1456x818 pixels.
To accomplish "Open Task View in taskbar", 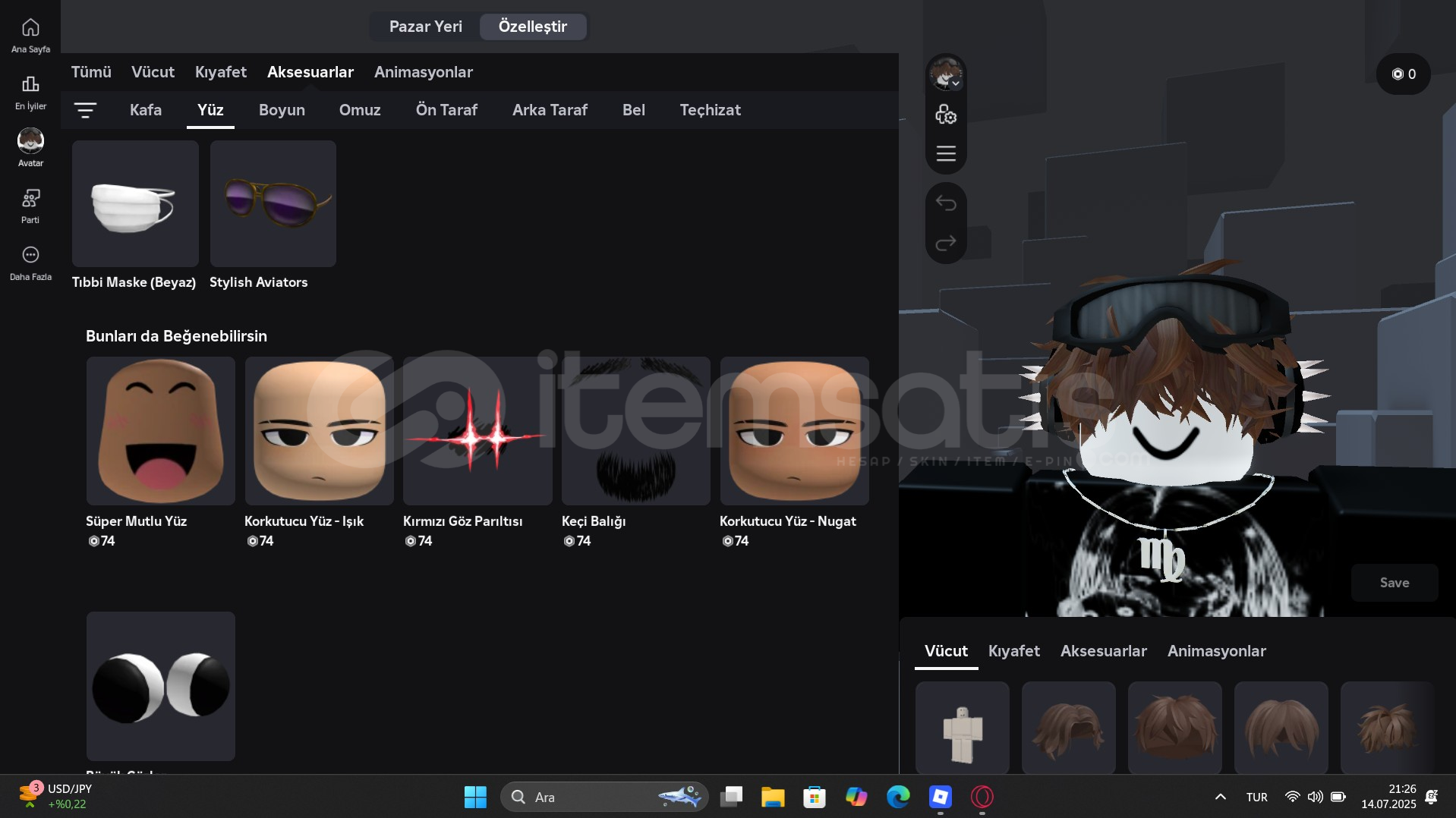I will point(731,797).
